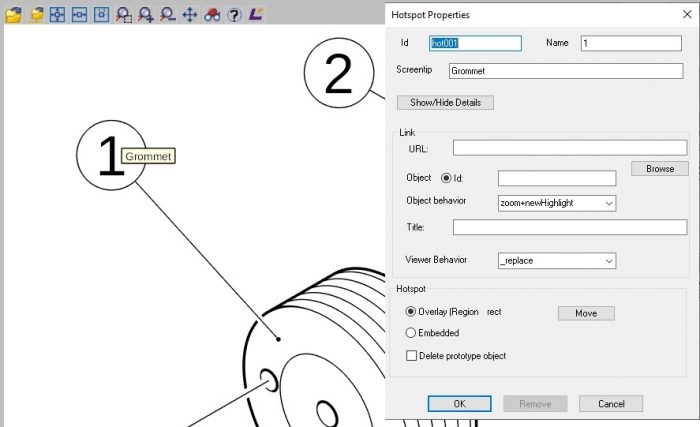Click the Move button in Hotspot section

coord(585,313)
